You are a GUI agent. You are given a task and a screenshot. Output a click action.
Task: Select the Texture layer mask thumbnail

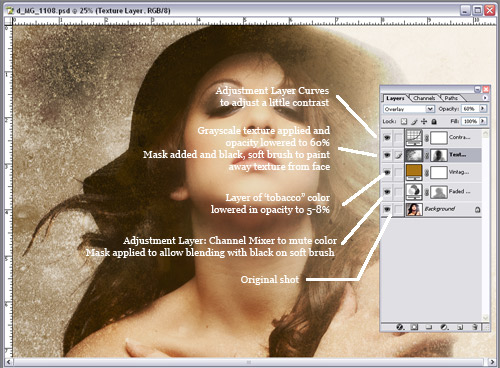coord(439,155)
